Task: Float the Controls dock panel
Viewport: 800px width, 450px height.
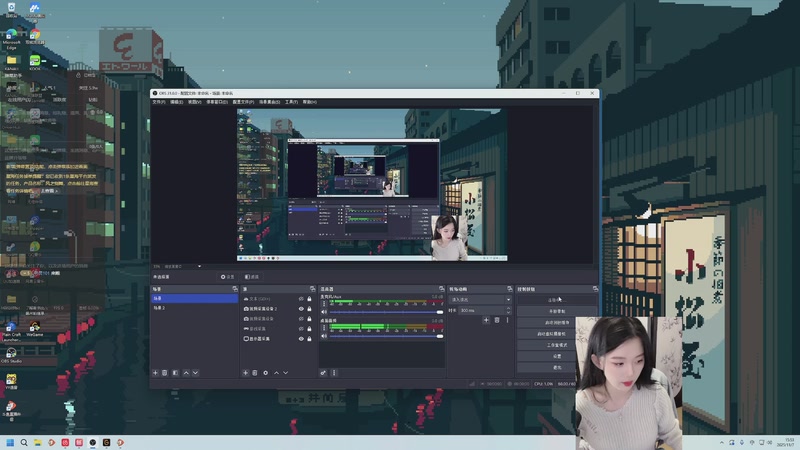Action: pyautogui.click(x=595, y=289)
